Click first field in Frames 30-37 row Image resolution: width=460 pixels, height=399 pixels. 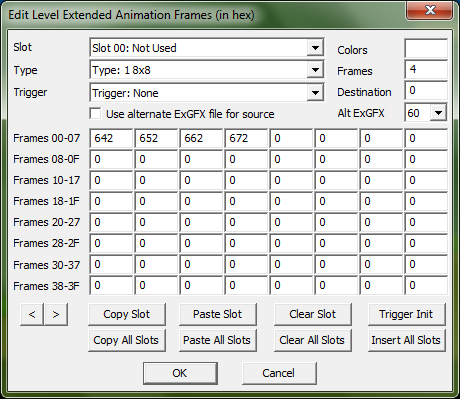coord(111,264)
